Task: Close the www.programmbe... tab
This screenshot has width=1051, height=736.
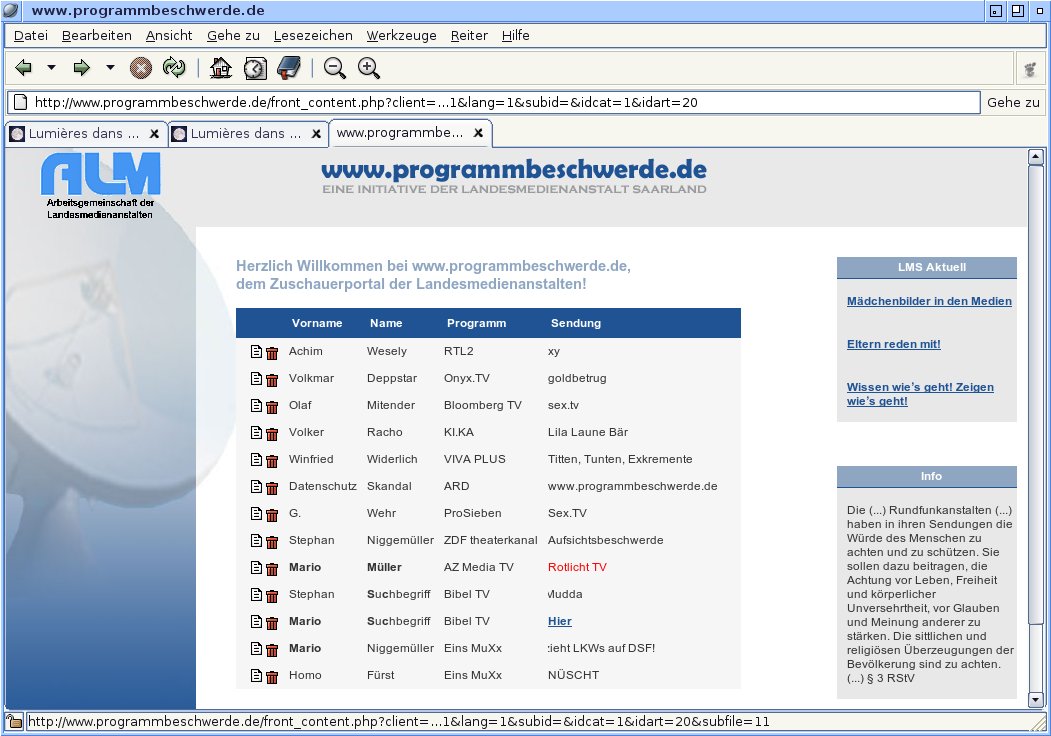Action: coord(479,133)
